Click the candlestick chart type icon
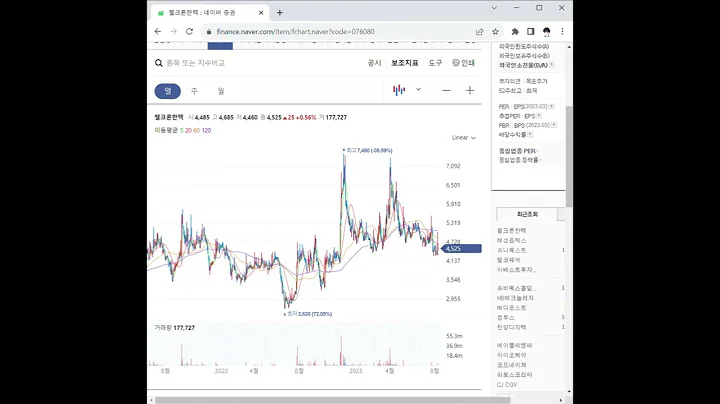This screenshot has height=404, width=720. click(399, 90)
